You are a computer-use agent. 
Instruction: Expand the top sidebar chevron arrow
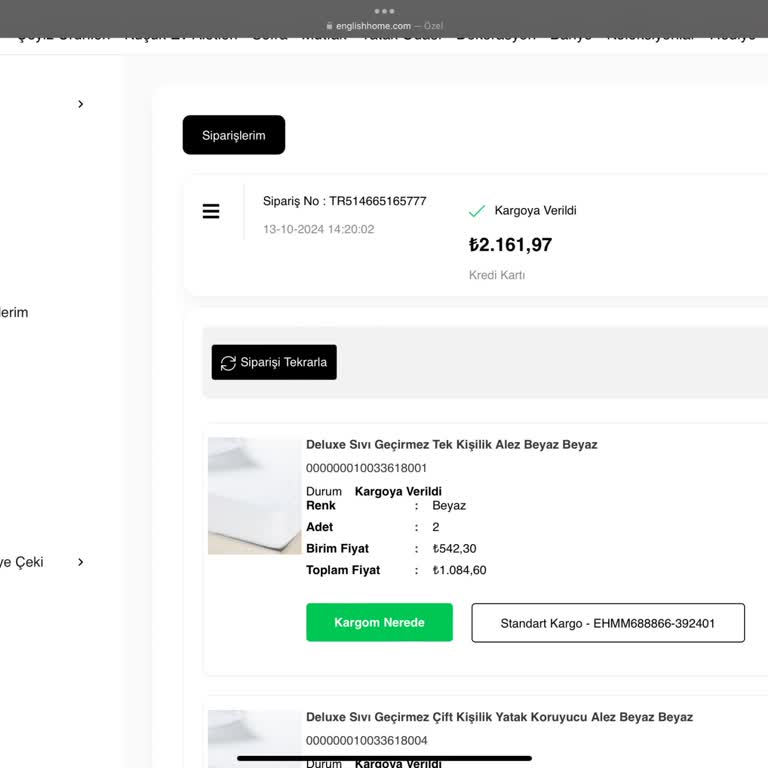(81, 104)
